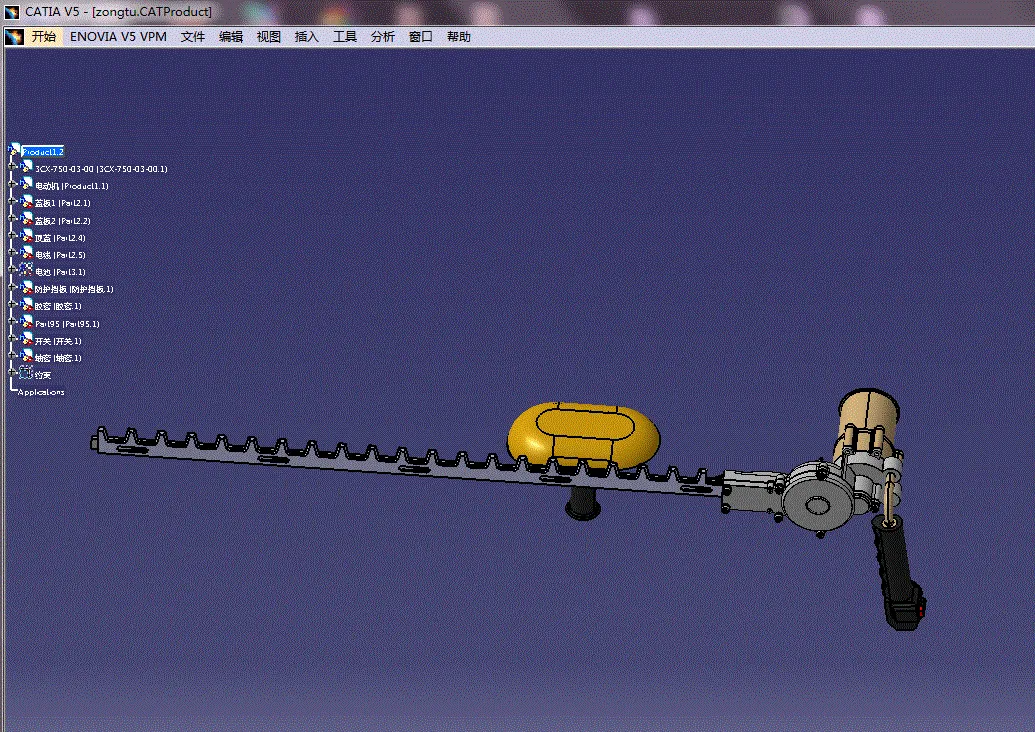Expand the 开关 node
This screenshot has height=732, width=1035.
[12, 339]
